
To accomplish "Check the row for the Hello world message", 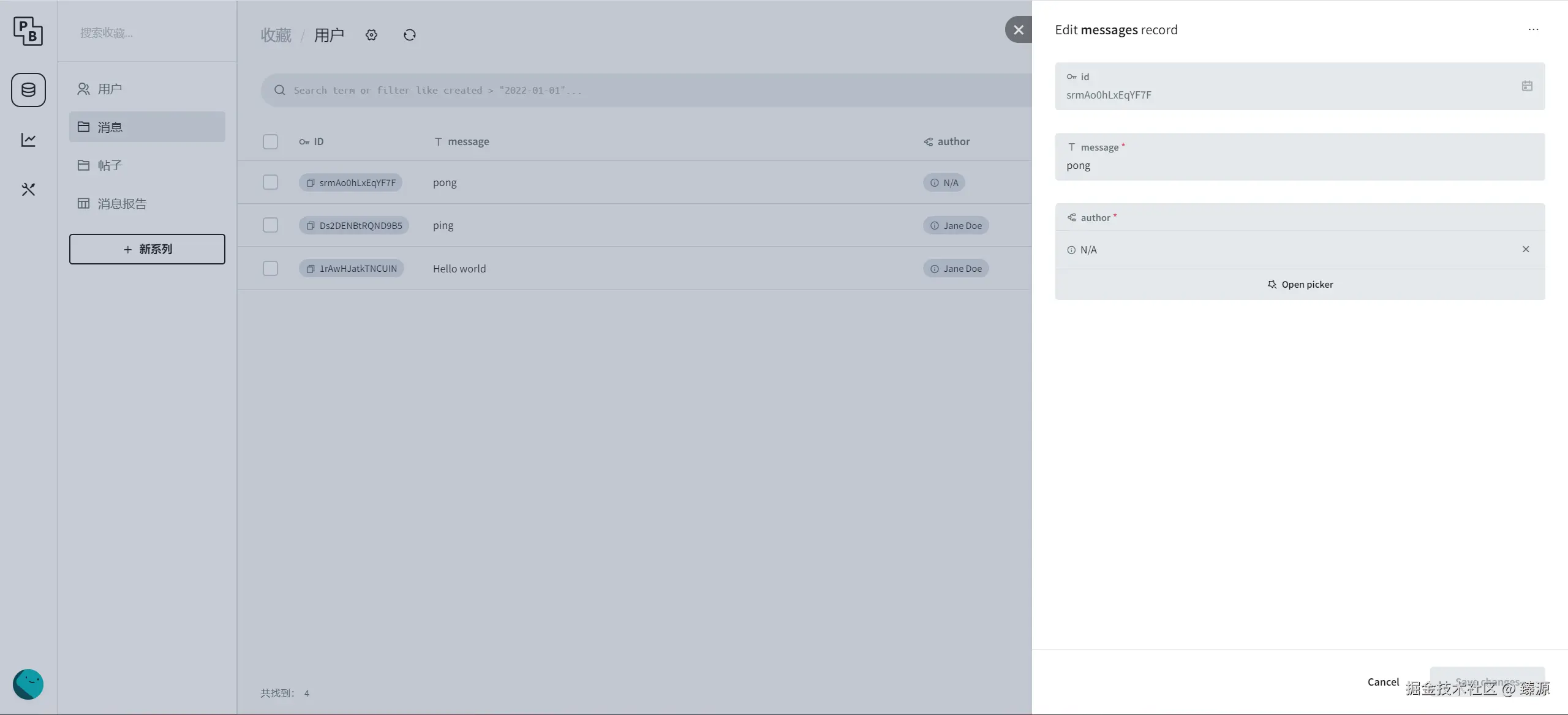I will [270, 268].
